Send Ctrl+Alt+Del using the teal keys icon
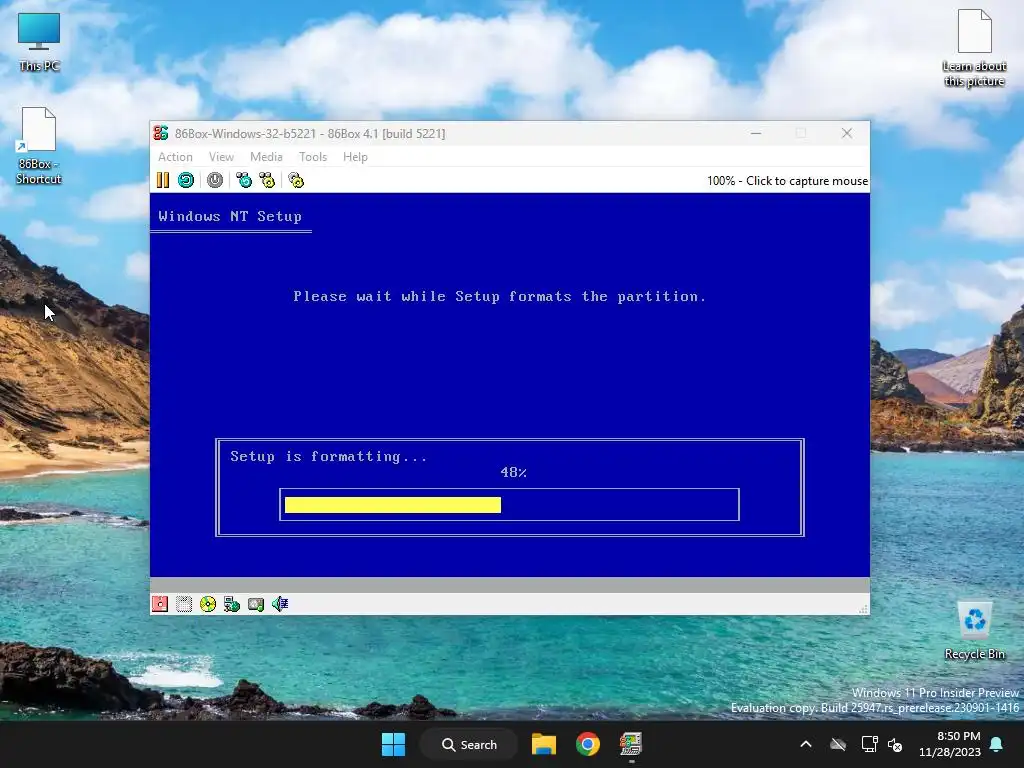 click(244, 180)
